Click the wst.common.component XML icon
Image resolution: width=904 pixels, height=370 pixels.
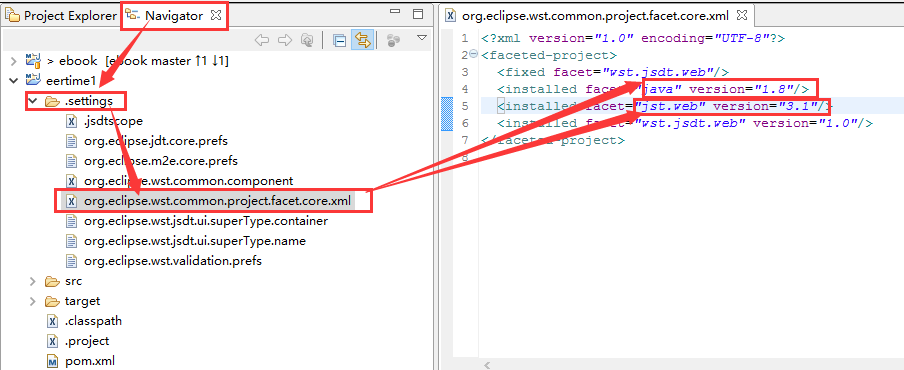pos(71,181)
